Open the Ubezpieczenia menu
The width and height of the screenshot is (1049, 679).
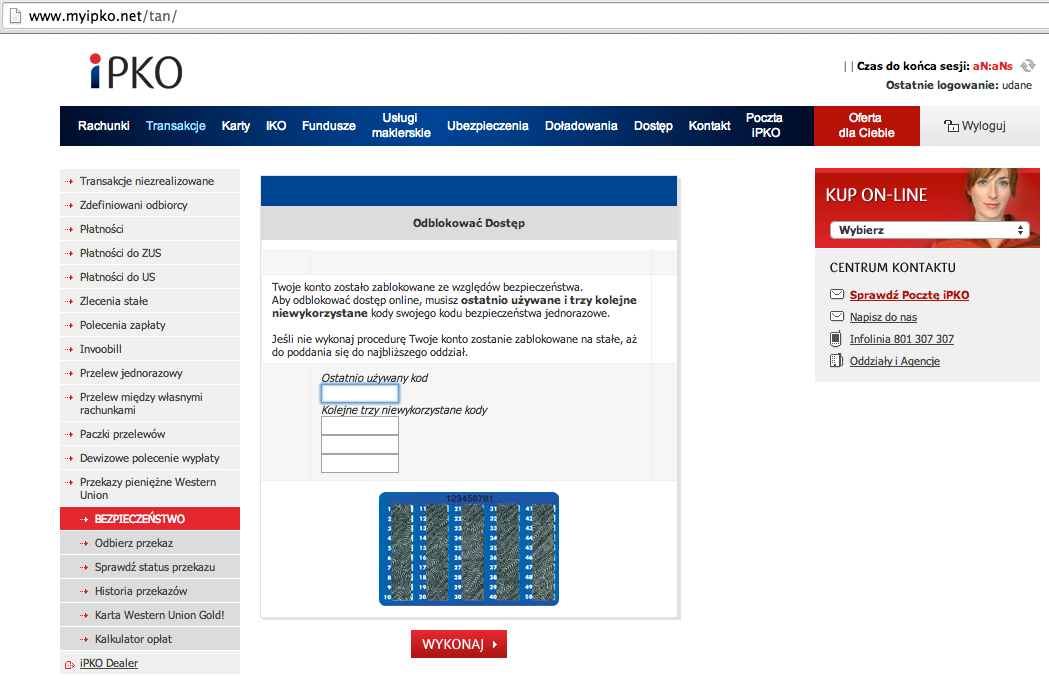[x=488, y=126]
